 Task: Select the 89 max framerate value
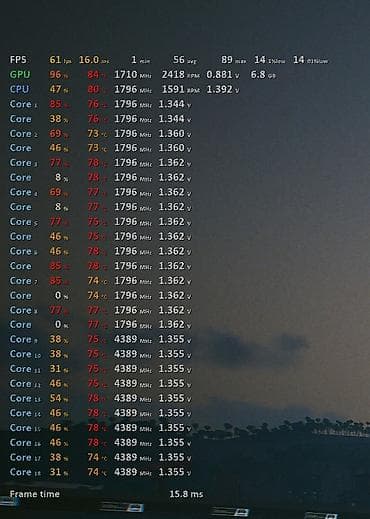[233, 60]
